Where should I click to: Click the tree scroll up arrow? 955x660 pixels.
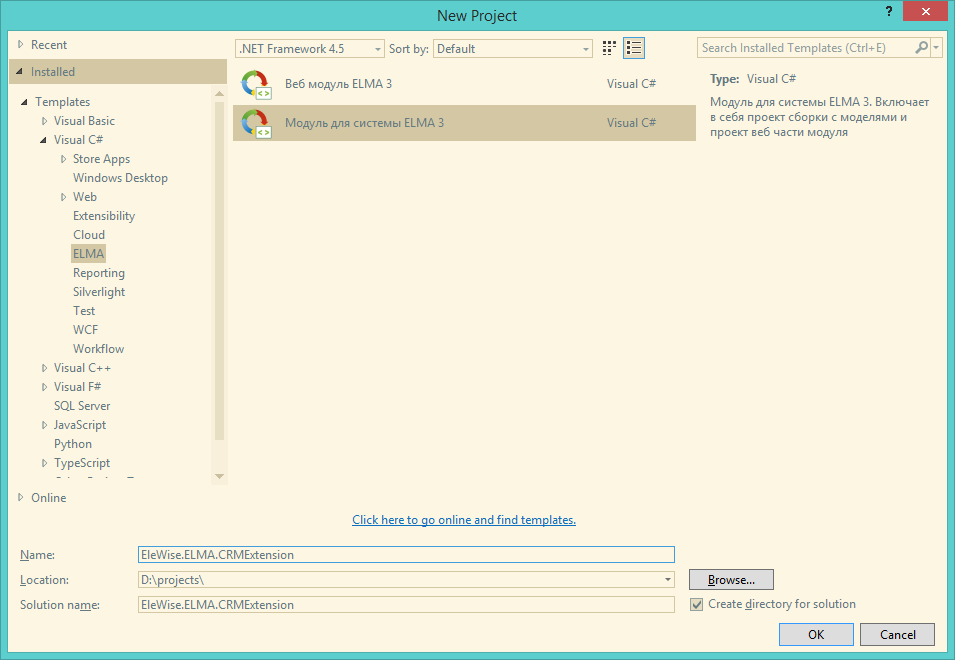pyautogui.click(x=219, y=93)
